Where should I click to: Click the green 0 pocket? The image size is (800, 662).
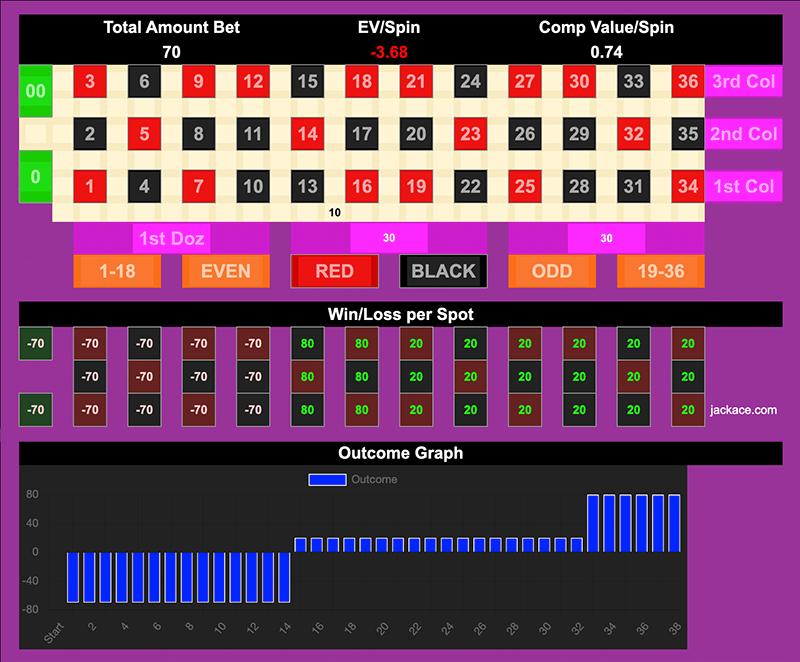35,177
